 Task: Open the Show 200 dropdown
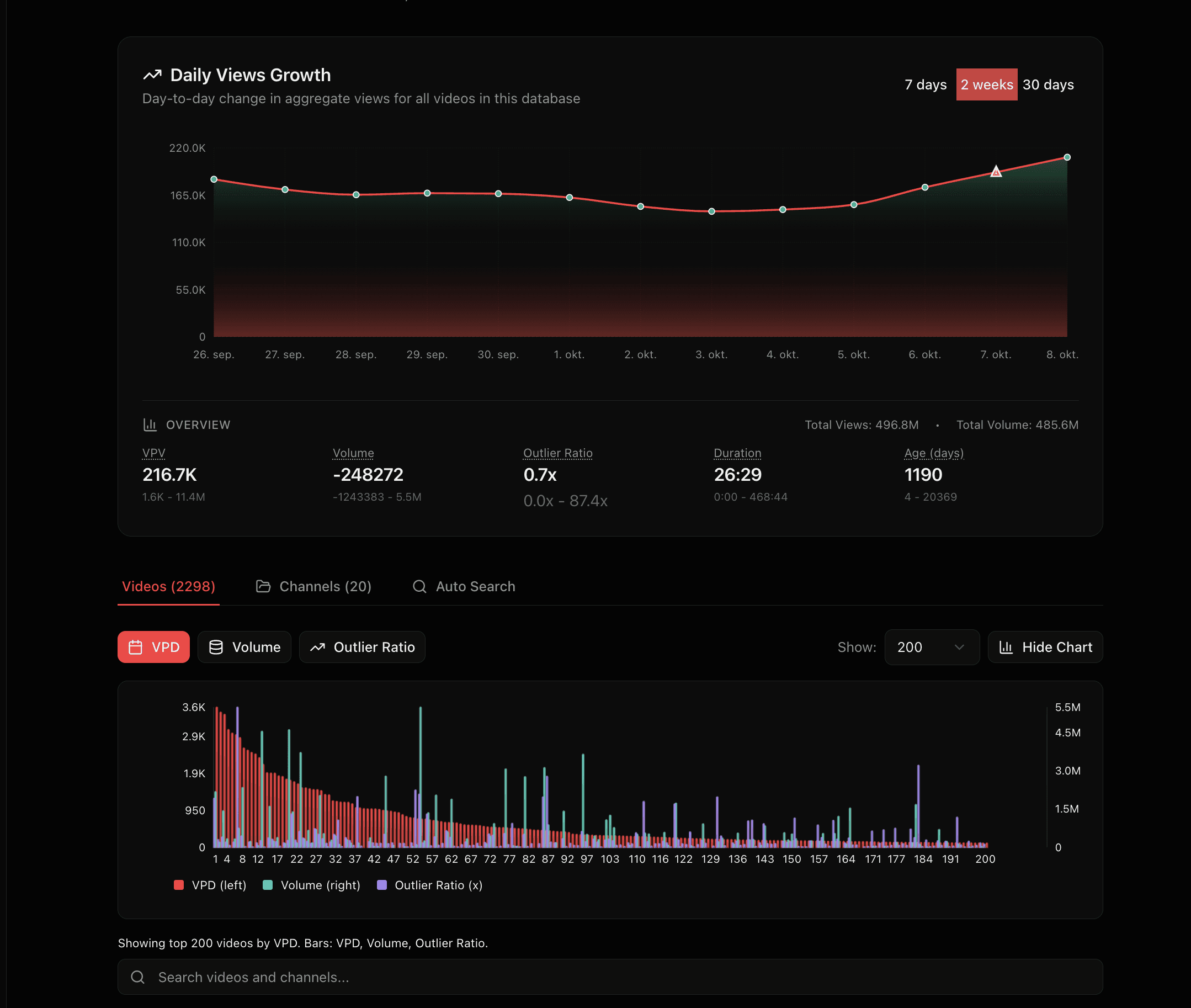[932, 647]
